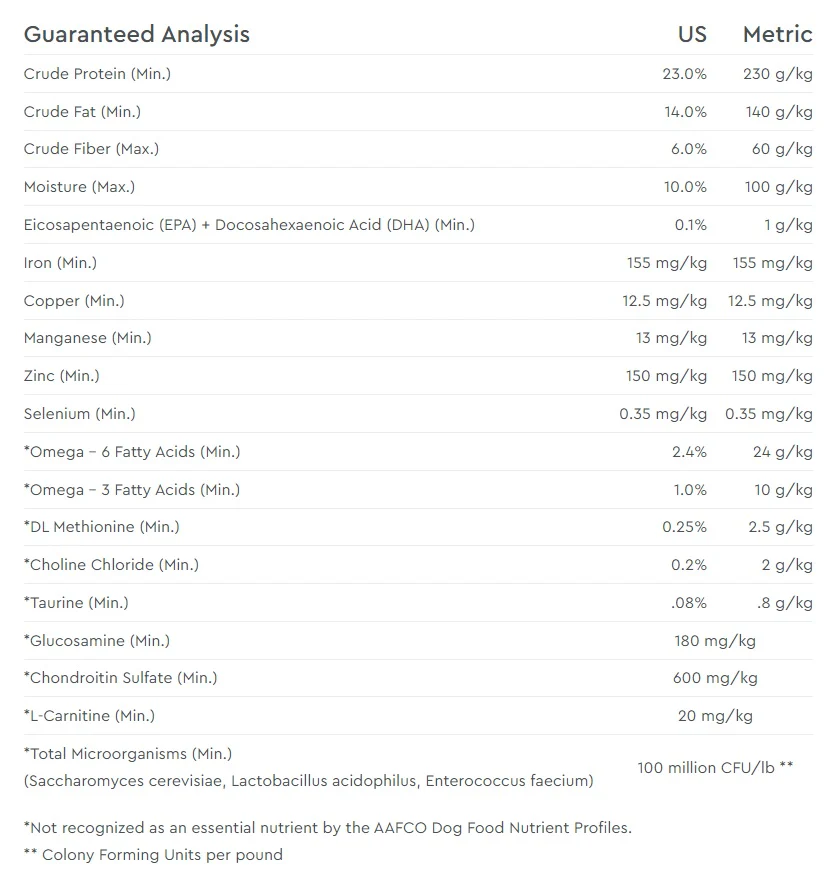832x874 pixels.
Task: Click the 100 million CFU/lb value
Action: [x=715, y=768]
